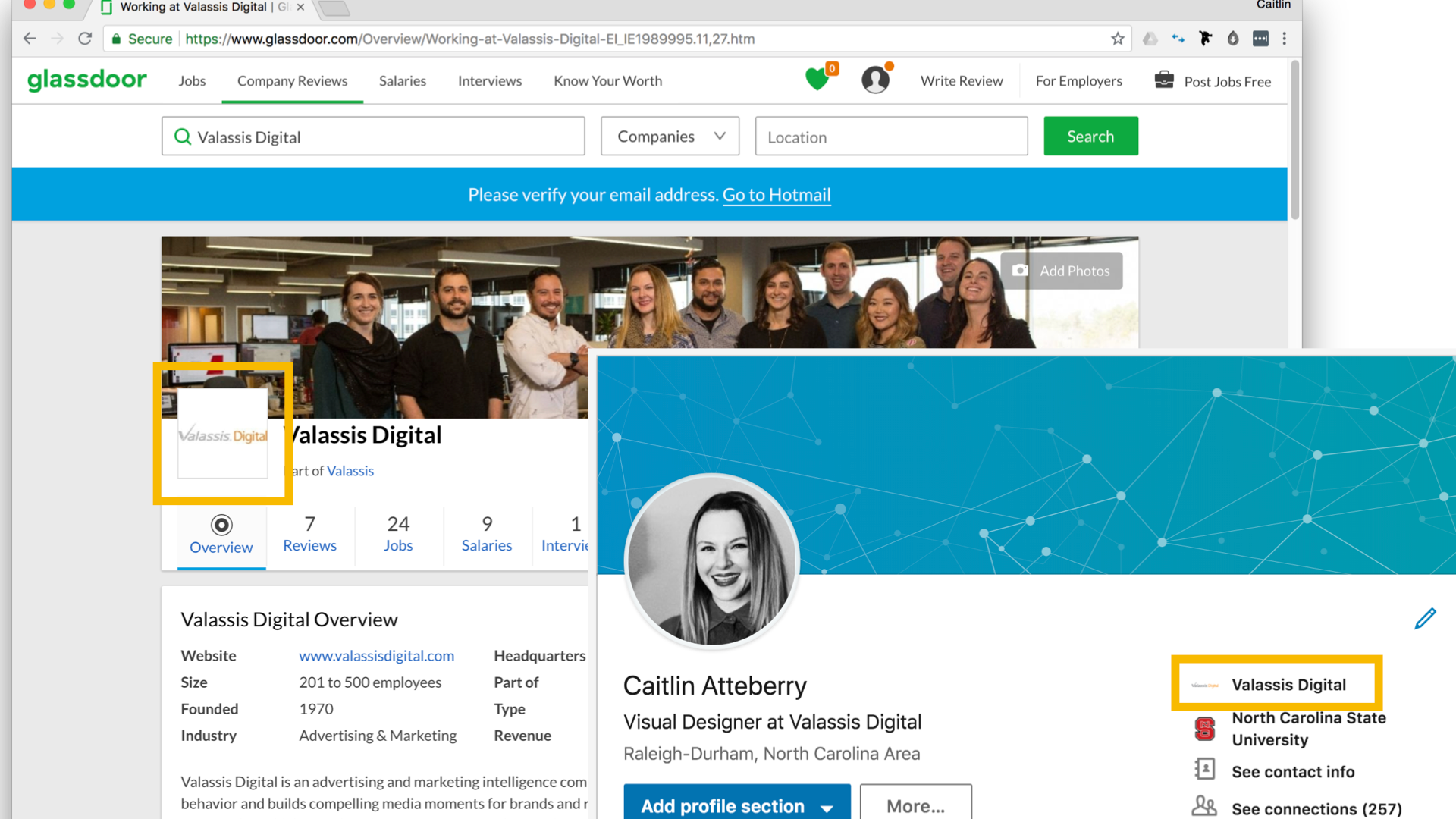Click the cloud extension icon in the toolbar
Screen dimensions: 1456x819
1150,39
